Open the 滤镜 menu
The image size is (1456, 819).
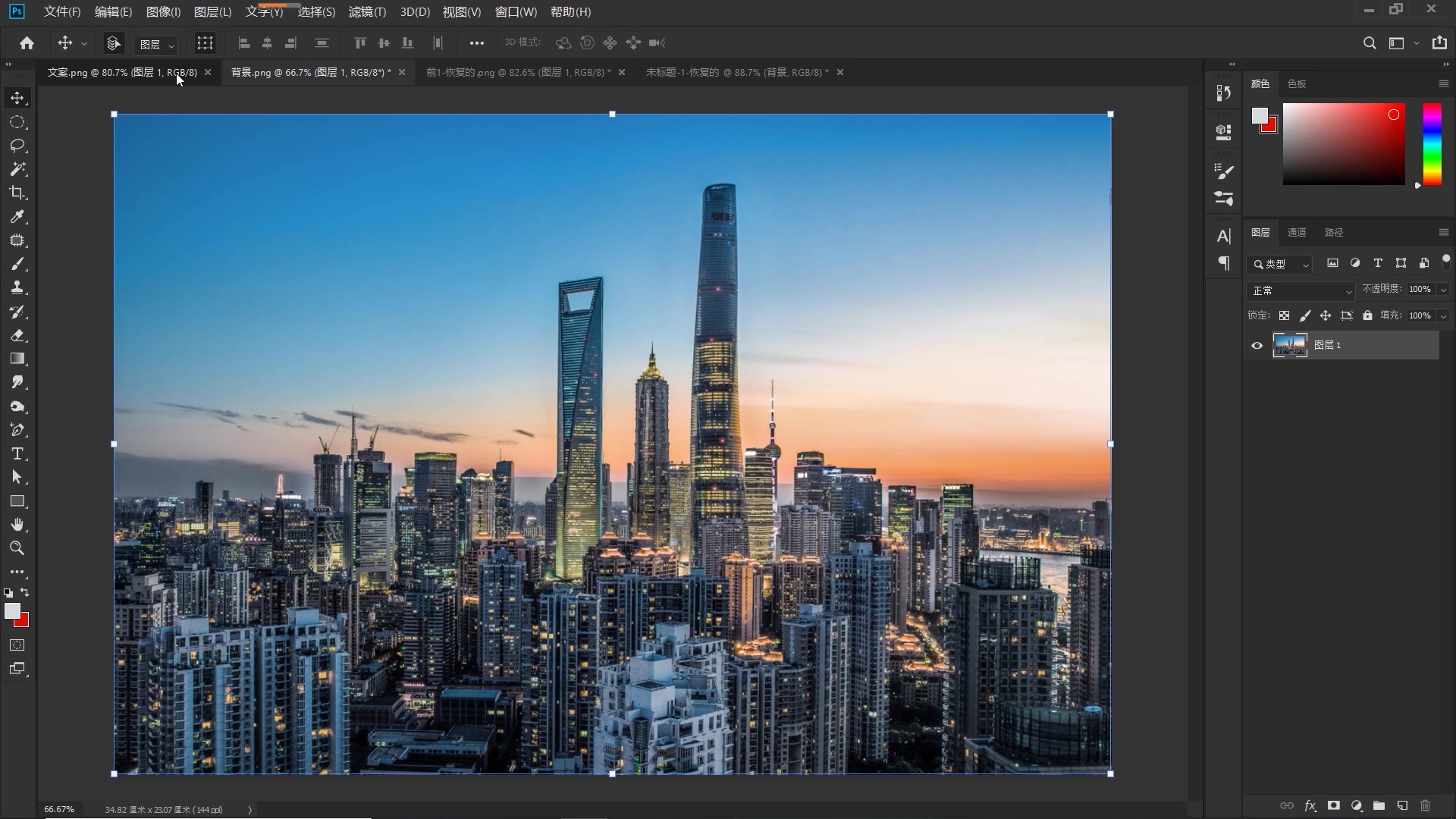click(x=366, y=11)
